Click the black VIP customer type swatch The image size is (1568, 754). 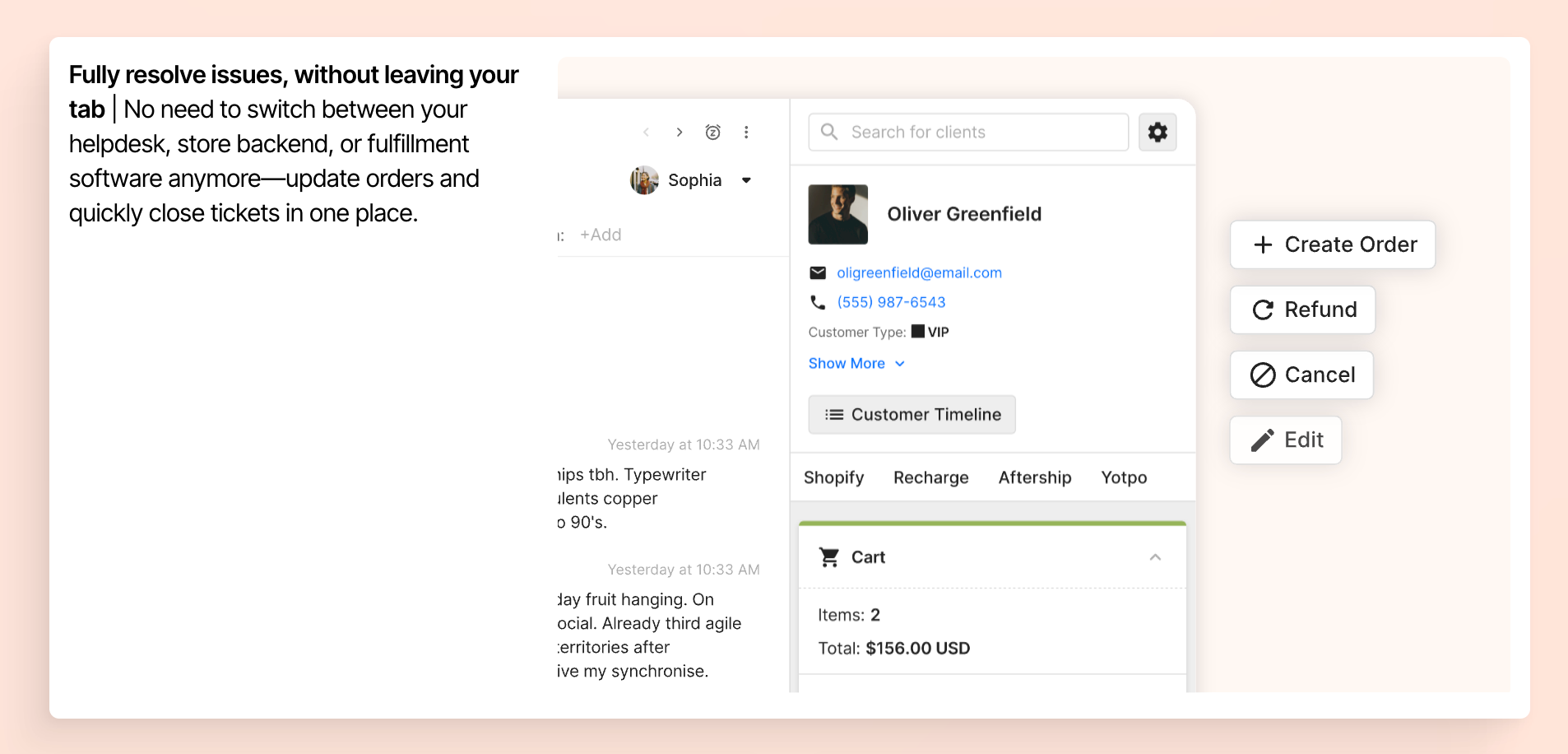[x=918, y=332]
